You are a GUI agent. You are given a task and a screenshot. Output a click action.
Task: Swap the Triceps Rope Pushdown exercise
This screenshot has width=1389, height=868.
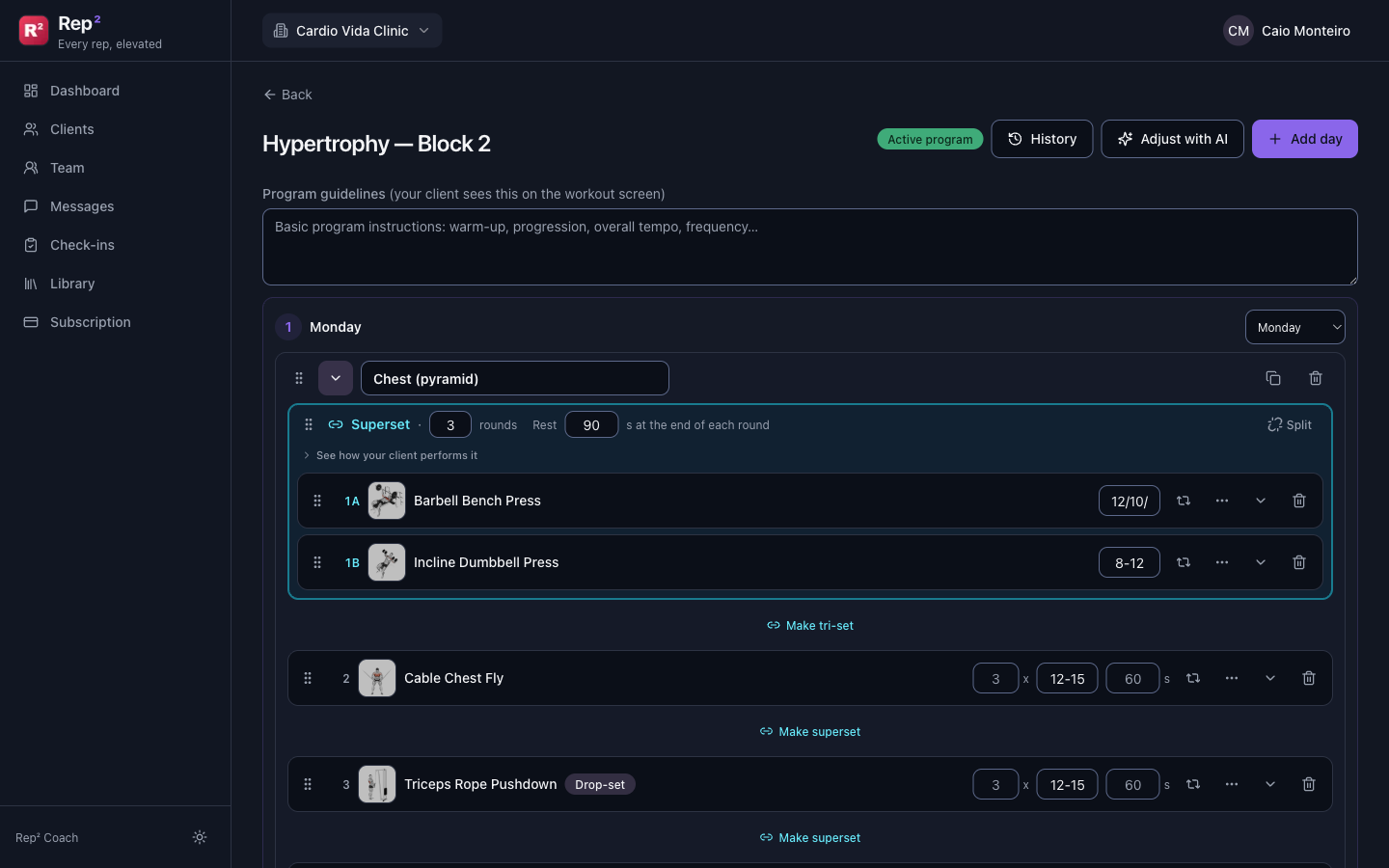click(1193, 784)
